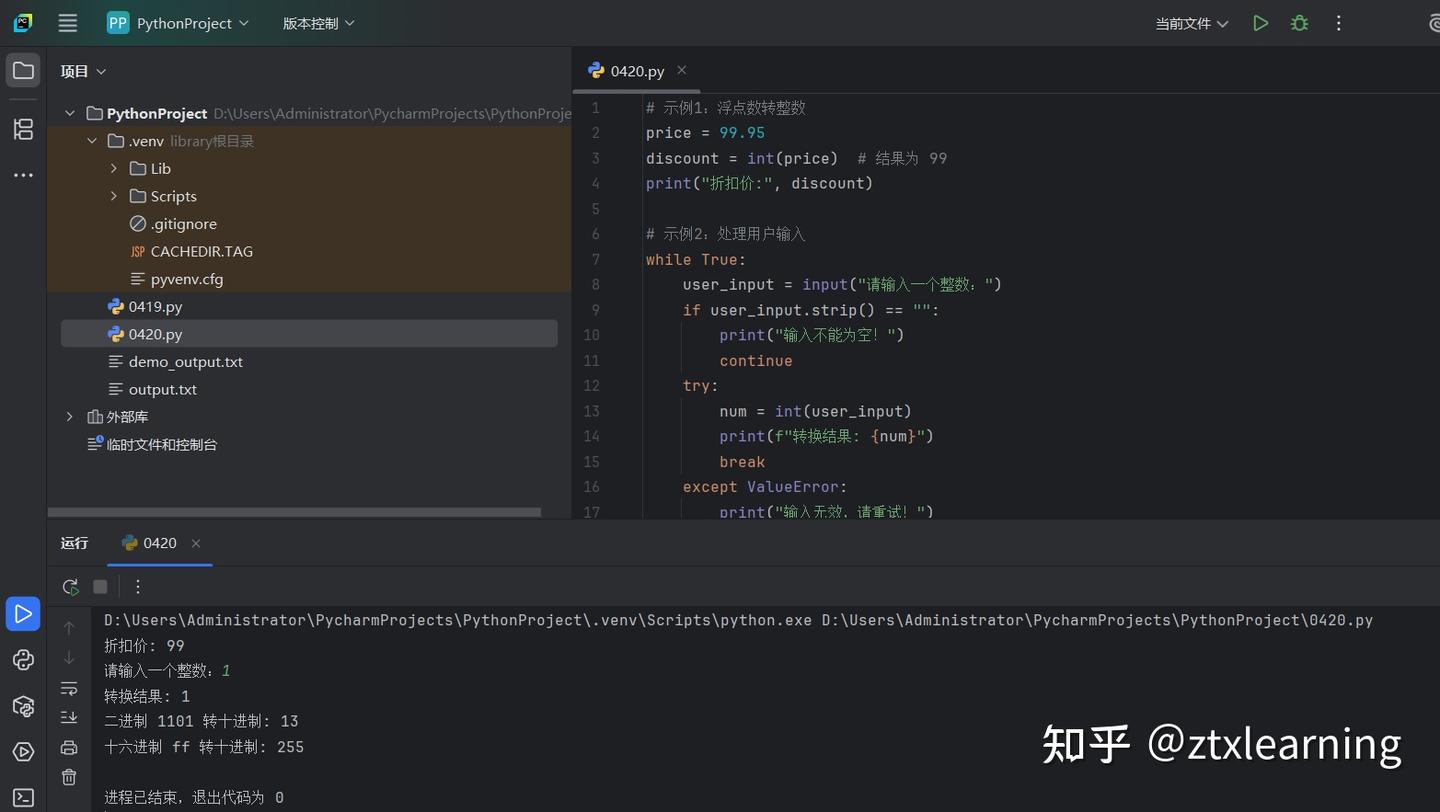Toggle soft-wrap in run console
Image resolution: width=1440 pixels, height=812 pixels.
(69, 688)
